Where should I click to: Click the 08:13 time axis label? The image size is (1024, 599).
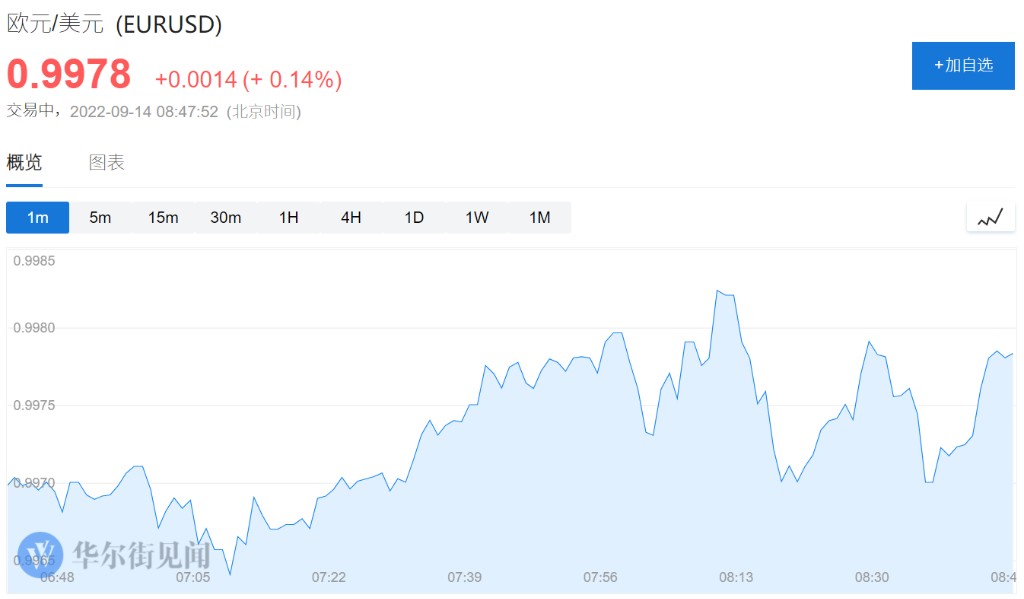[736, 577]
